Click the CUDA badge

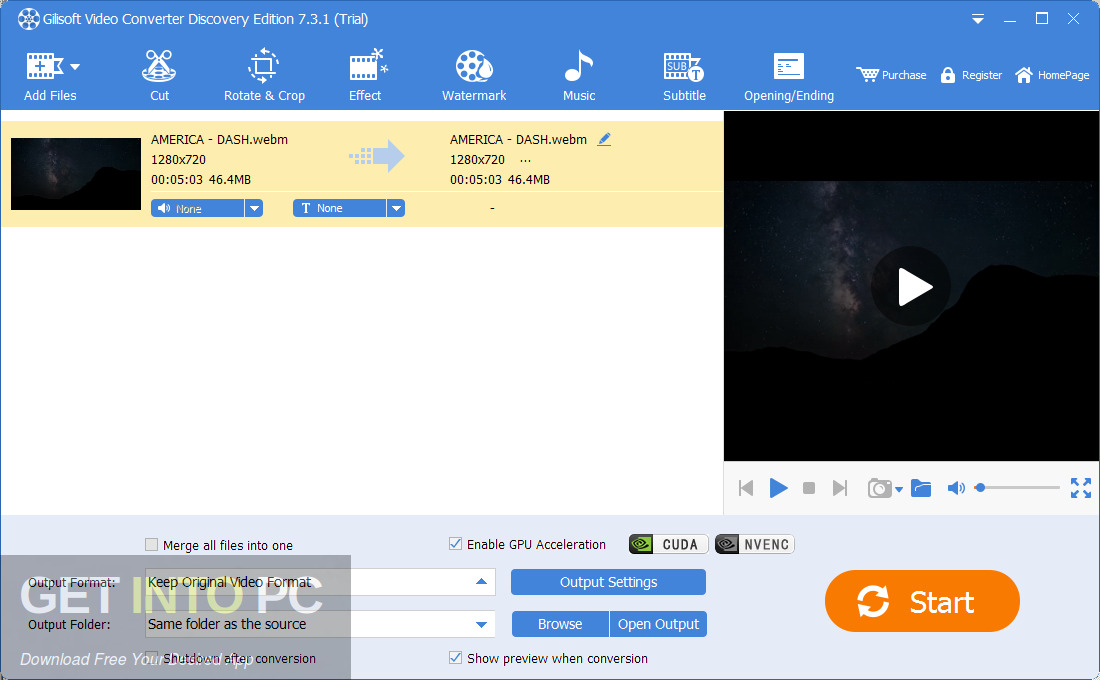[669, 545]
